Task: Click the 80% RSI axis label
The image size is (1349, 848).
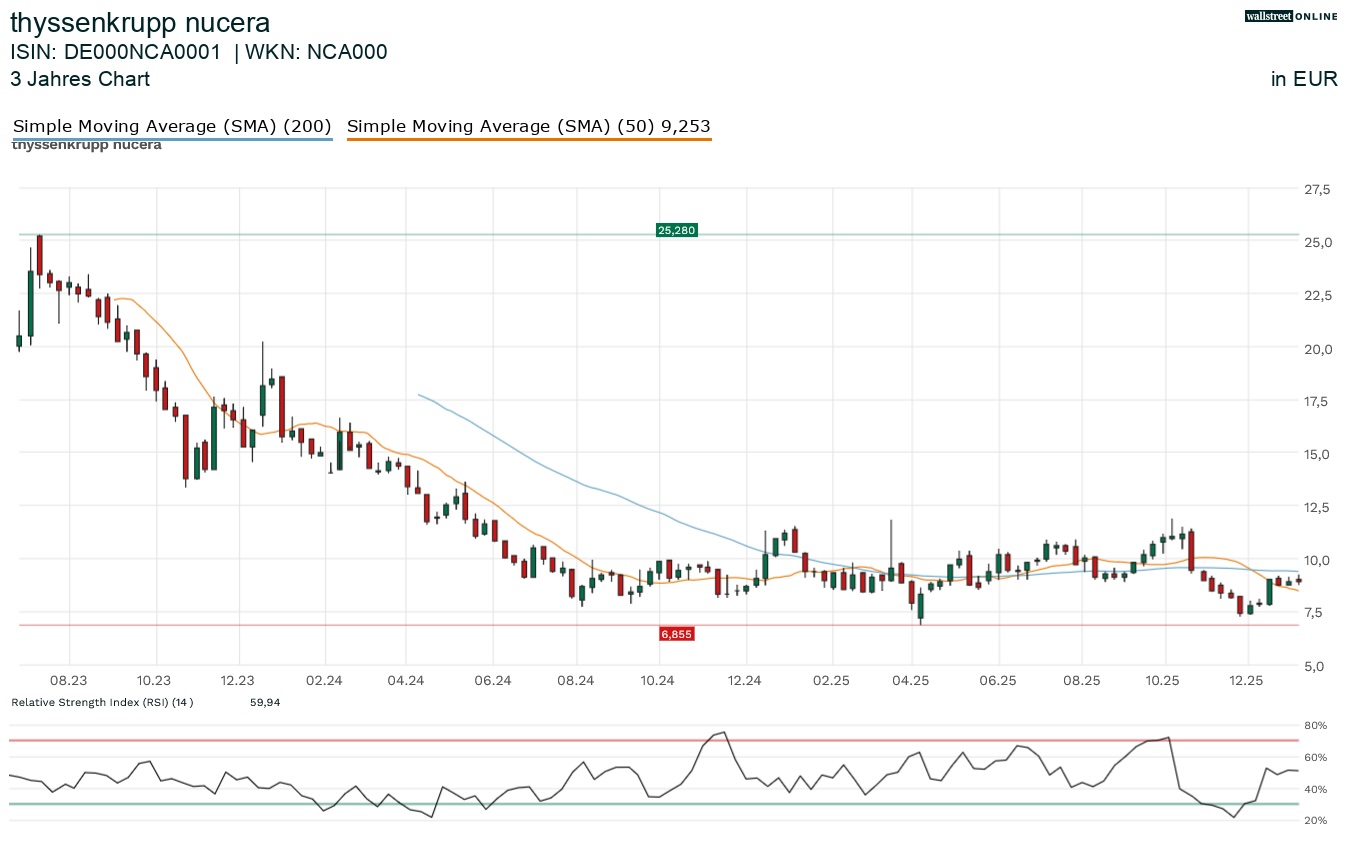Action: coord(1315,725)
